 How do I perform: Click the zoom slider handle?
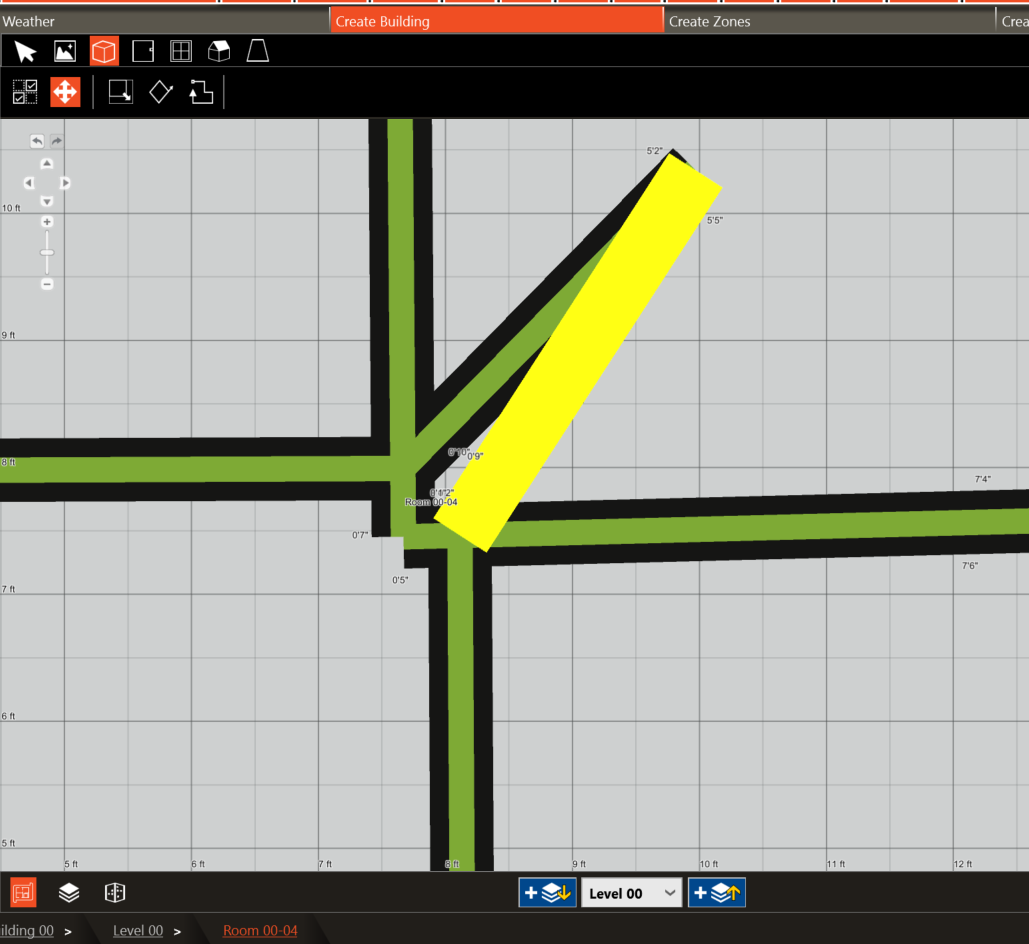47,253
